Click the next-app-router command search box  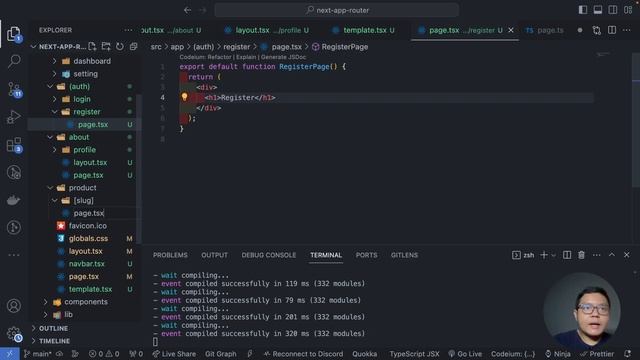click(337, 10)
